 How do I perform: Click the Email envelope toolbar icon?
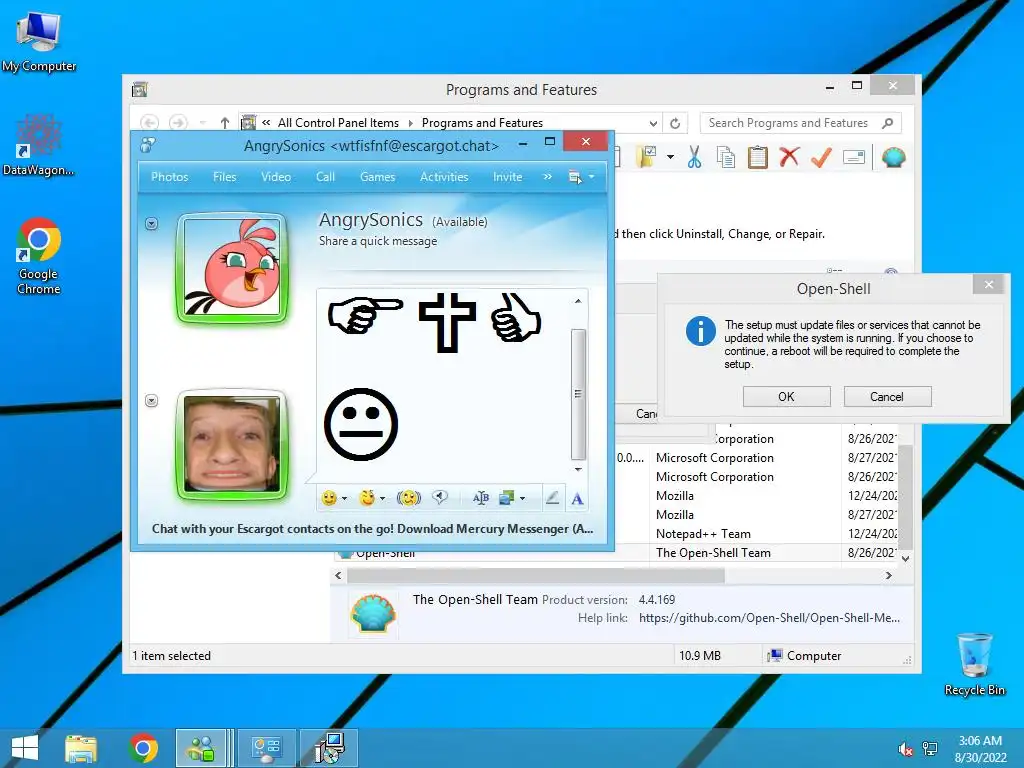[x=854, y=157]
